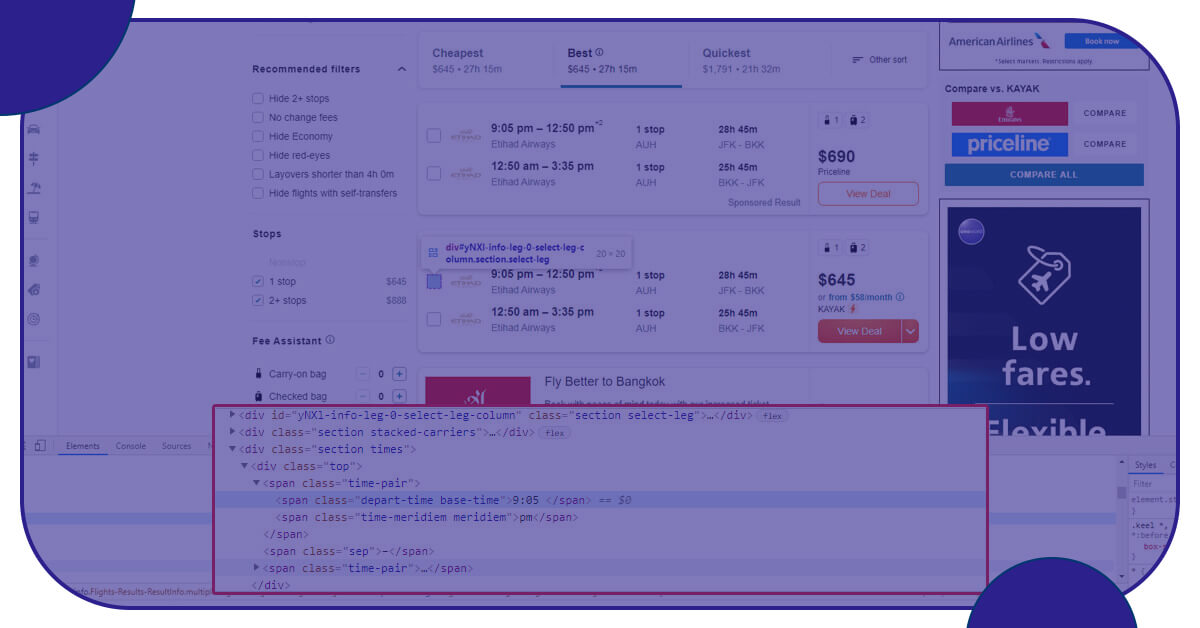1200x628 pixels.
Task: Check Layovers shorter than 4h 0m
Action: [258, 174]
